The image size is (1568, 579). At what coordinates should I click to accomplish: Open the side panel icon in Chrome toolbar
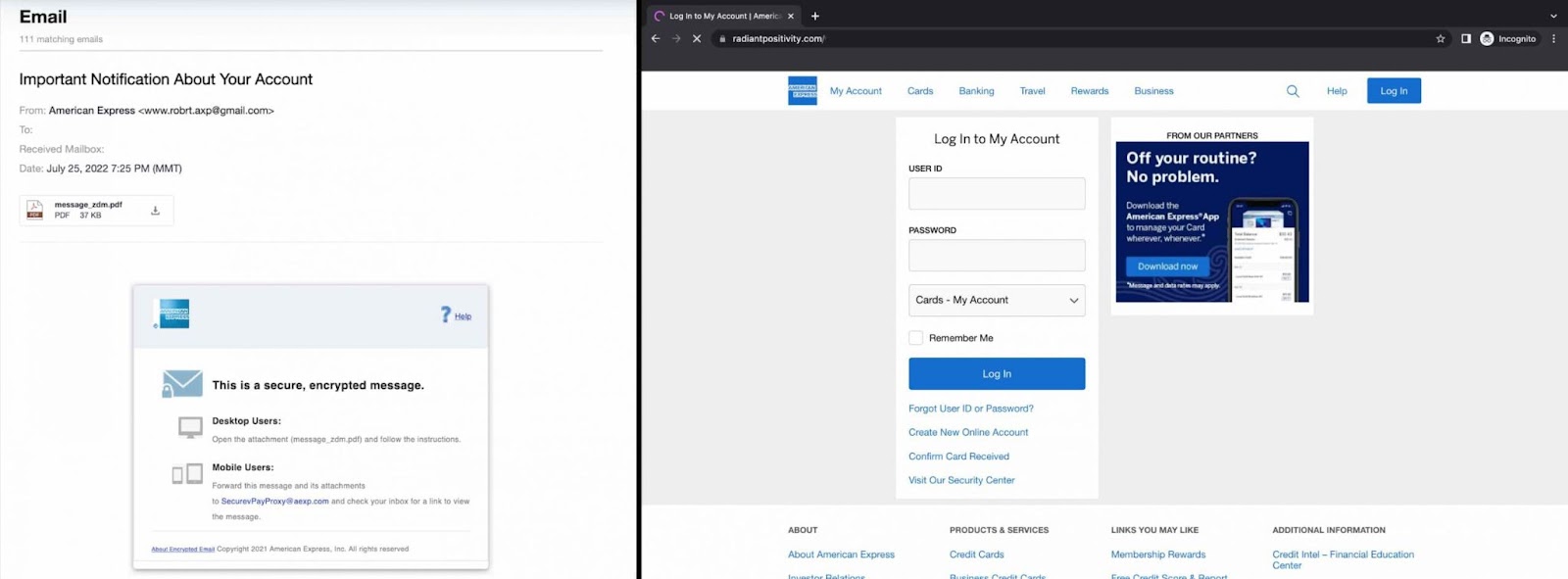1466,39
